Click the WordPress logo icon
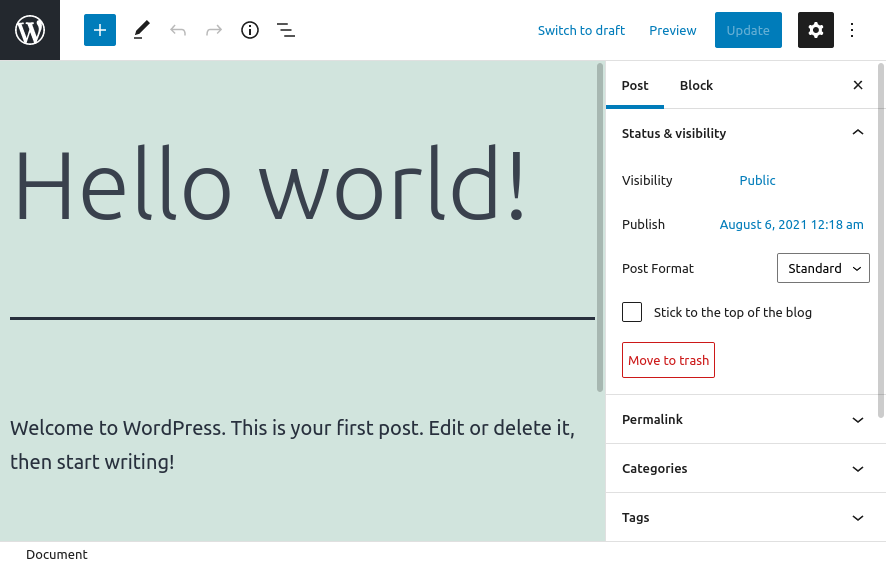Viewport: 886px width, 566px height. click(x=30, y=30)
